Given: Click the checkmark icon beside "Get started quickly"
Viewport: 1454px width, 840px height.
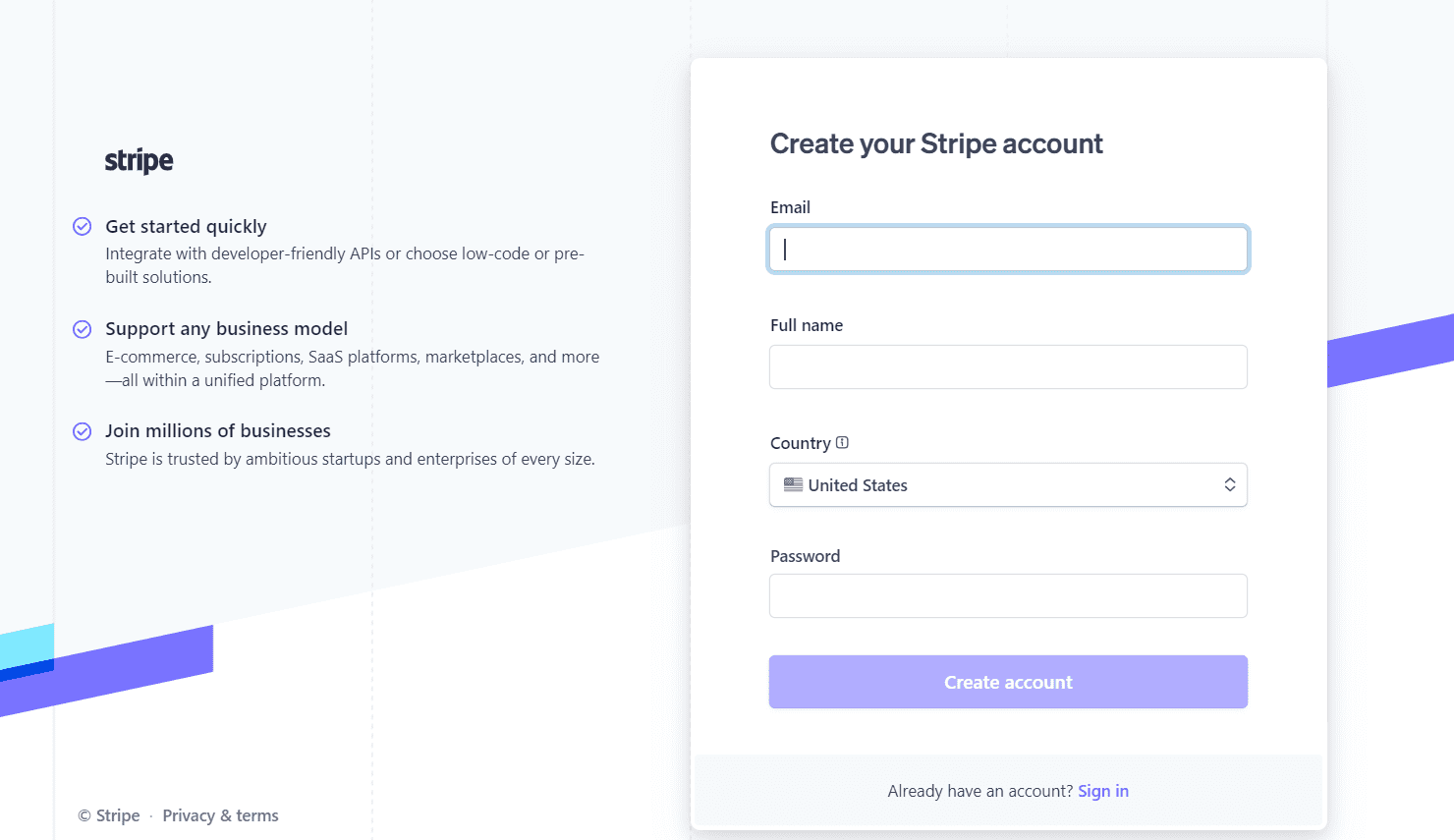Looking at the screenshot, I should (x=82, y=226).
